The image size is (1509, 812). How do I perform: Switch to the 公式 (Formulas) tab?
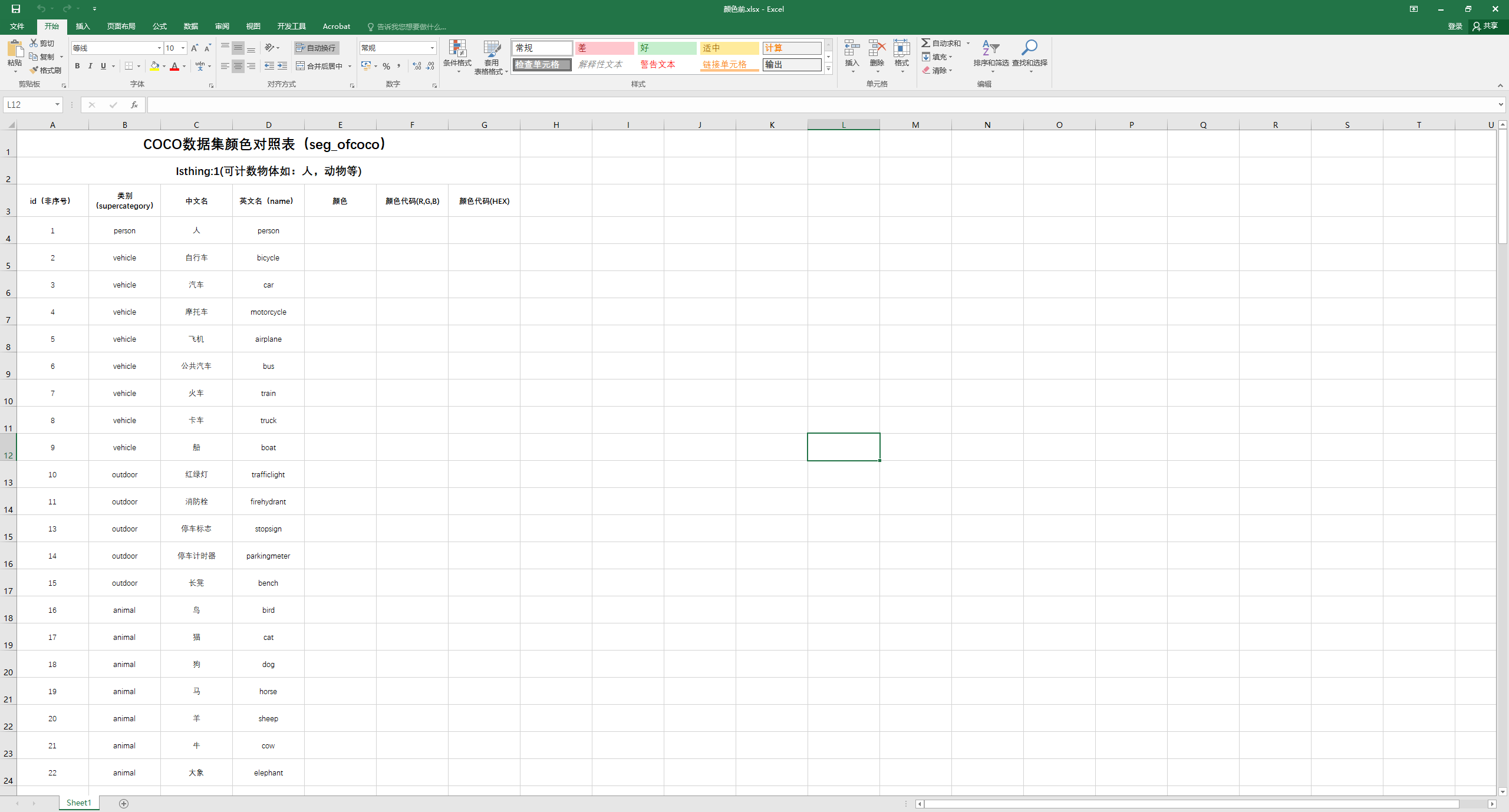coord(159,27)
